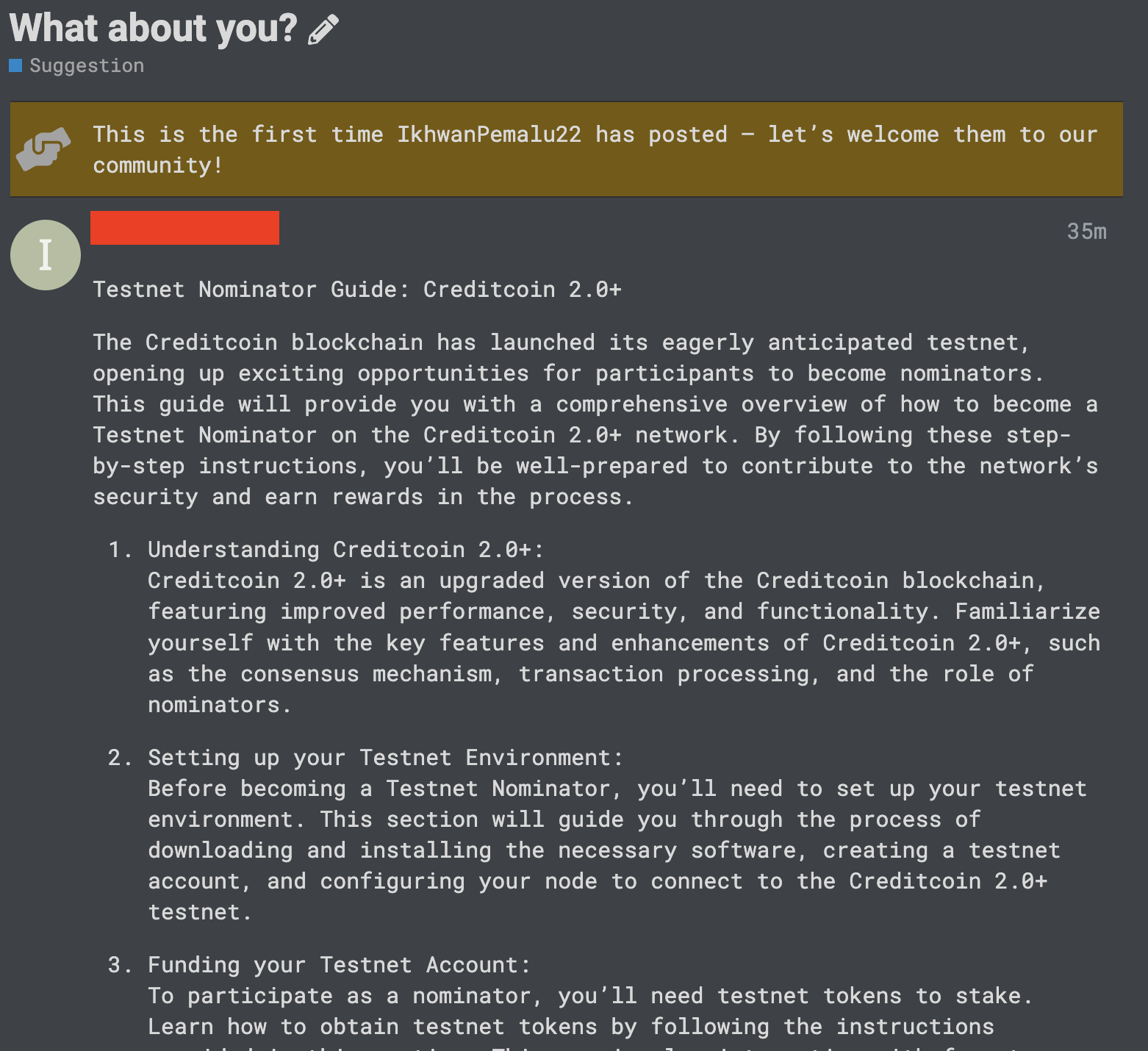Click the 35m post timestamp
Screen dimensions: 1148x1051
[1086, 232]
